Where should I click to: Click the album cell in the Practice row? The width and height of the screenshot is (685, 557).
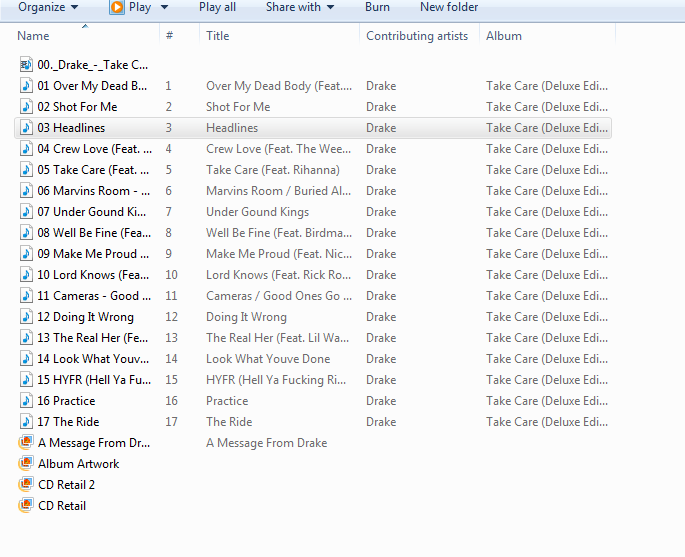coord(547,400)
